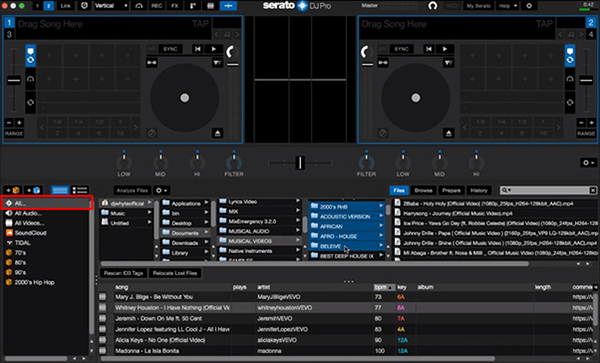Click the left channel FILTER knob

pyautogui.click(x=234, y=163)
